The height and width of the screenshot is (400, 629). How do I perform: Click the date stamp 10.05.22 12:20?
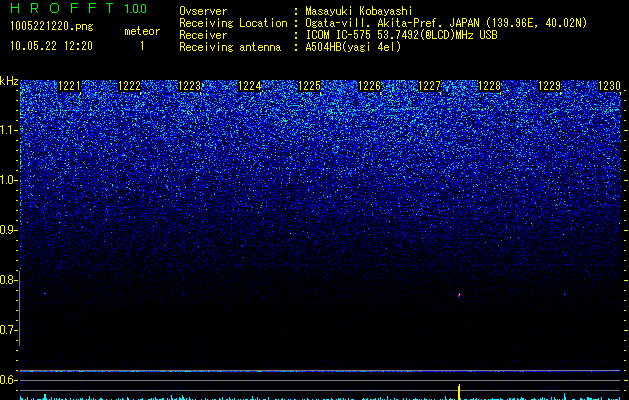[51, 46]
